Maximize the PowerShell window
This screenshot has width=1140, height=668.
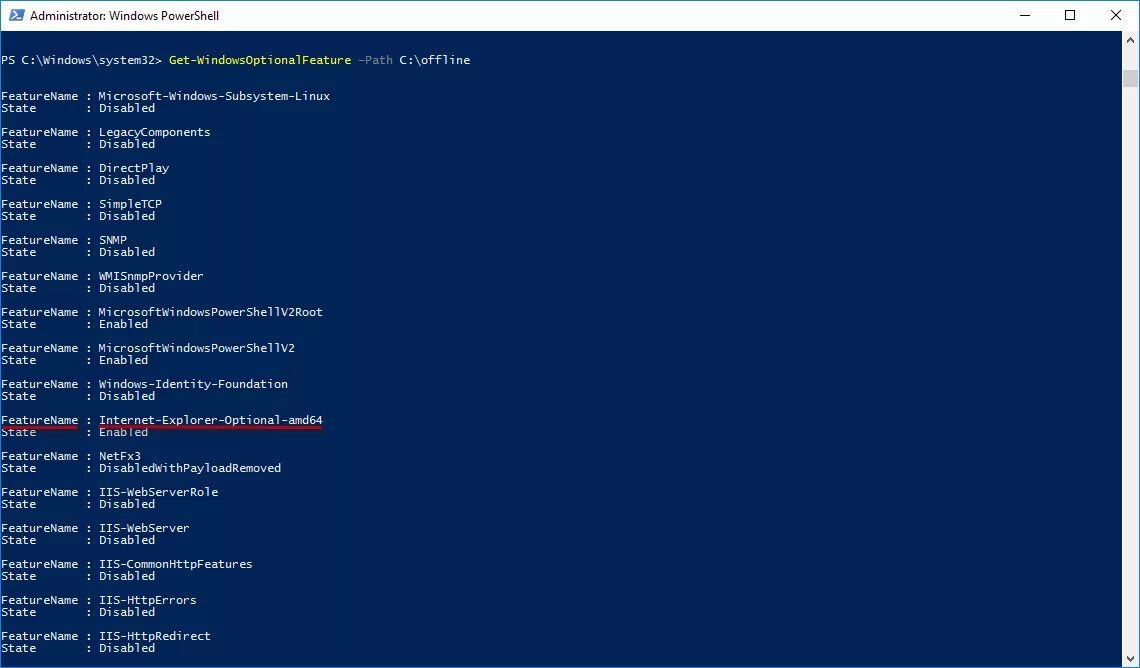1070,15
